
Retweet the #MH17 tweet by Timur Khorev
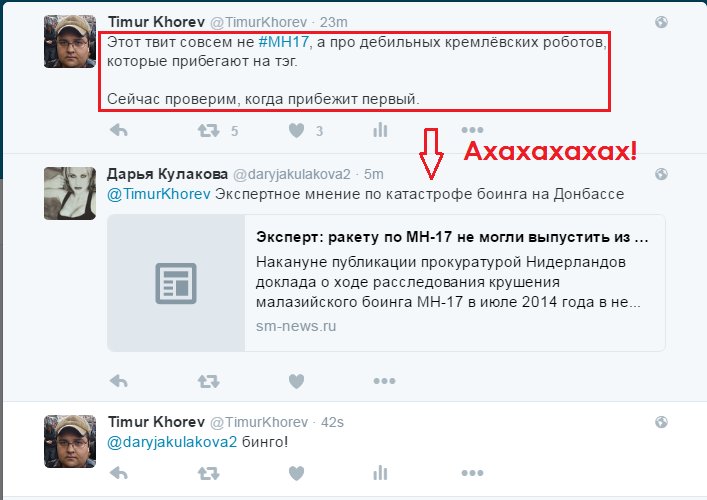point(208,131)
